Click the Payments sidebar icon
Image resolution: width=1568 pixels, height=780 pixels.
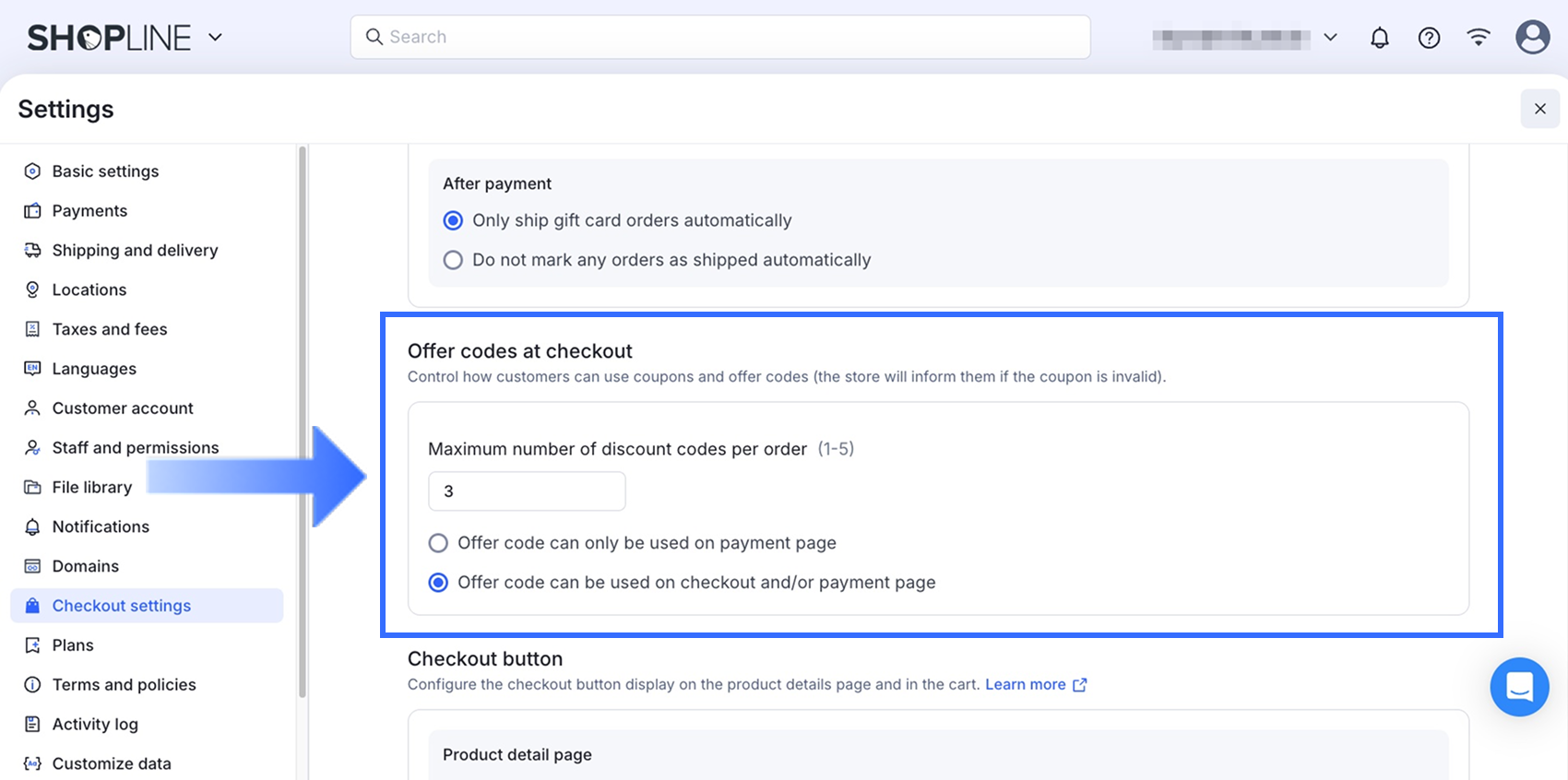click(32, 211)
